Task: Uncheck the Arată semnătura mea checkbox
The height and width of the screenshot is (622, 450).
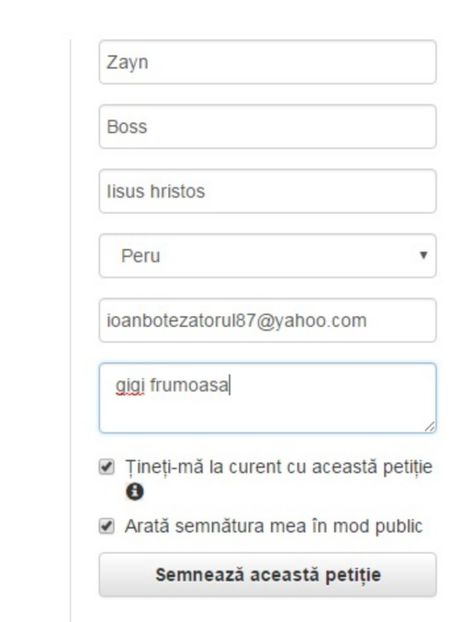Action: click(x=106, y=526)
